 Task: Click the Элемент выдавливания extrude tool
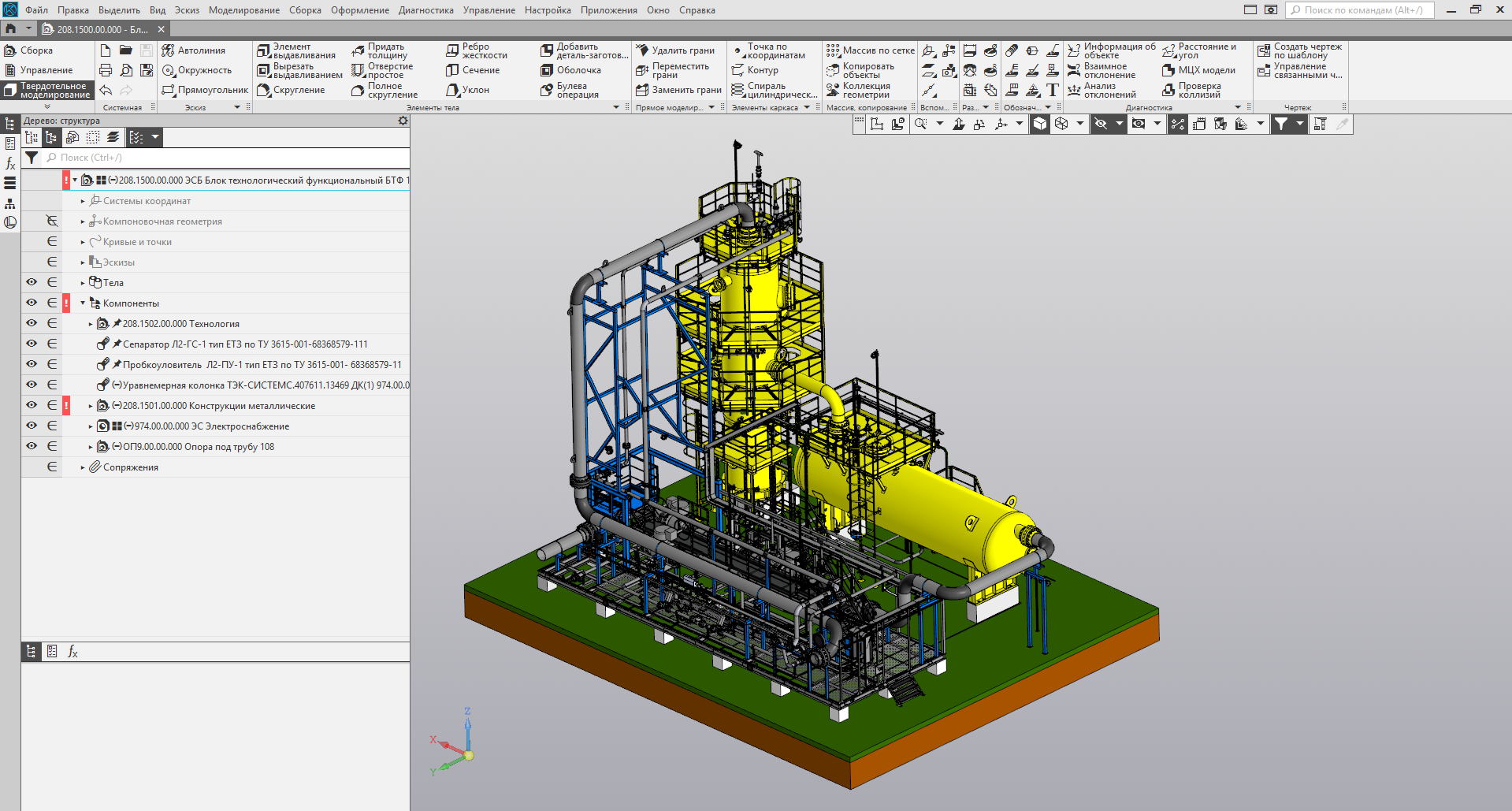point(296,51)
